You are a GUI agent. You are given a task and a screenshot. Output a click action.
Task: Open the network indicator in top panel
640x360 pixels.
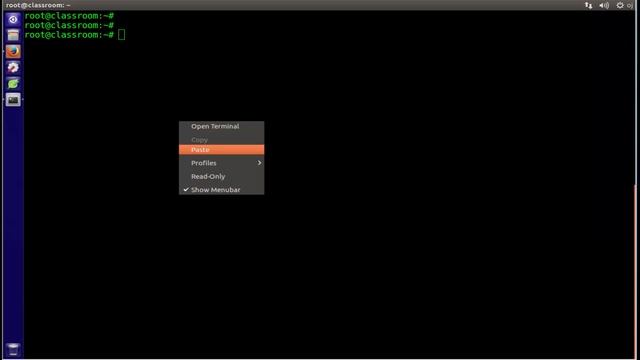tap(588, 5)
